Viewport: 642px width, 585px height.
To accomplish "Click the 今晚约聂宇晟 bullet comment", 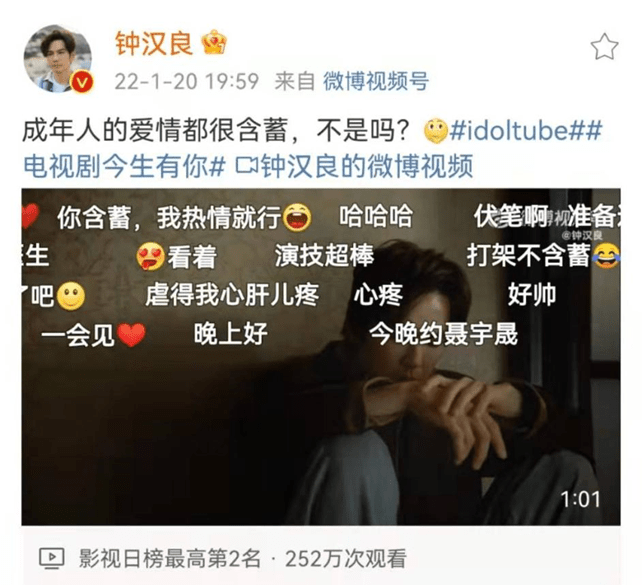I will pyautogui.click(x=443, y=334).
